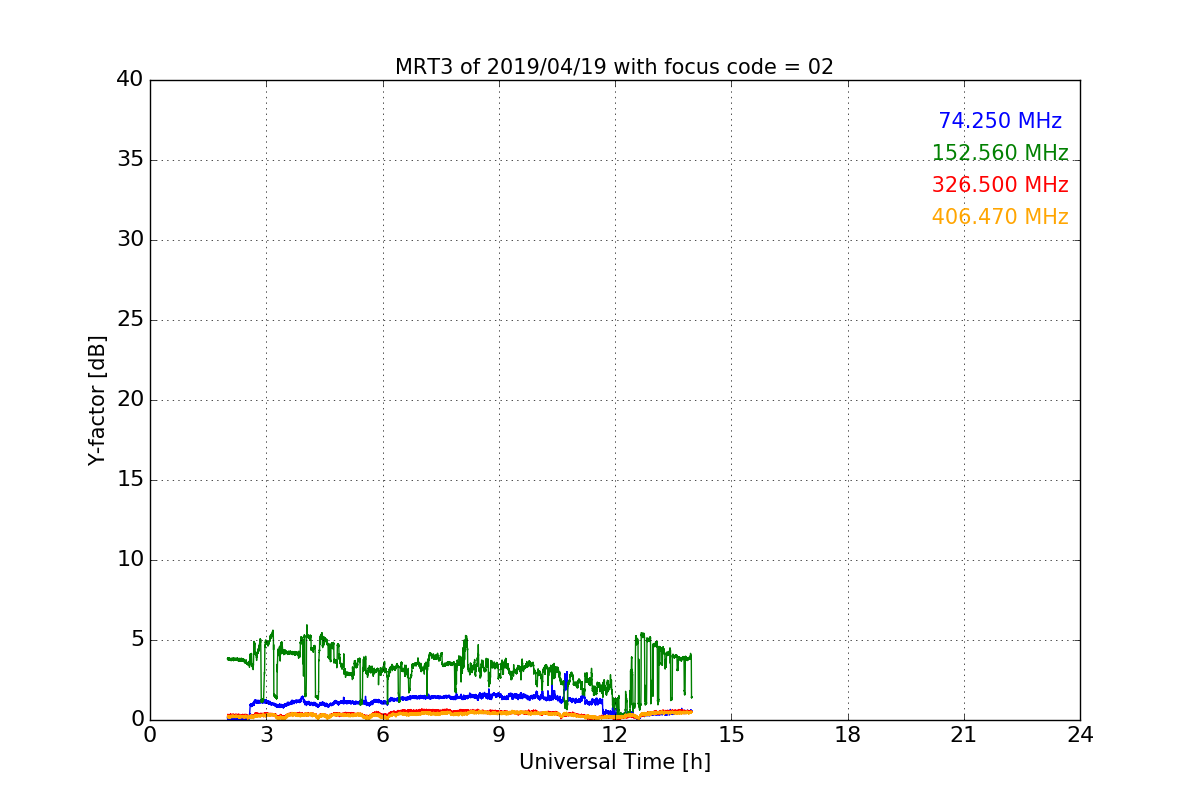Click x-axis tick label 12
1200x800 pixels.
pos(615,735)
